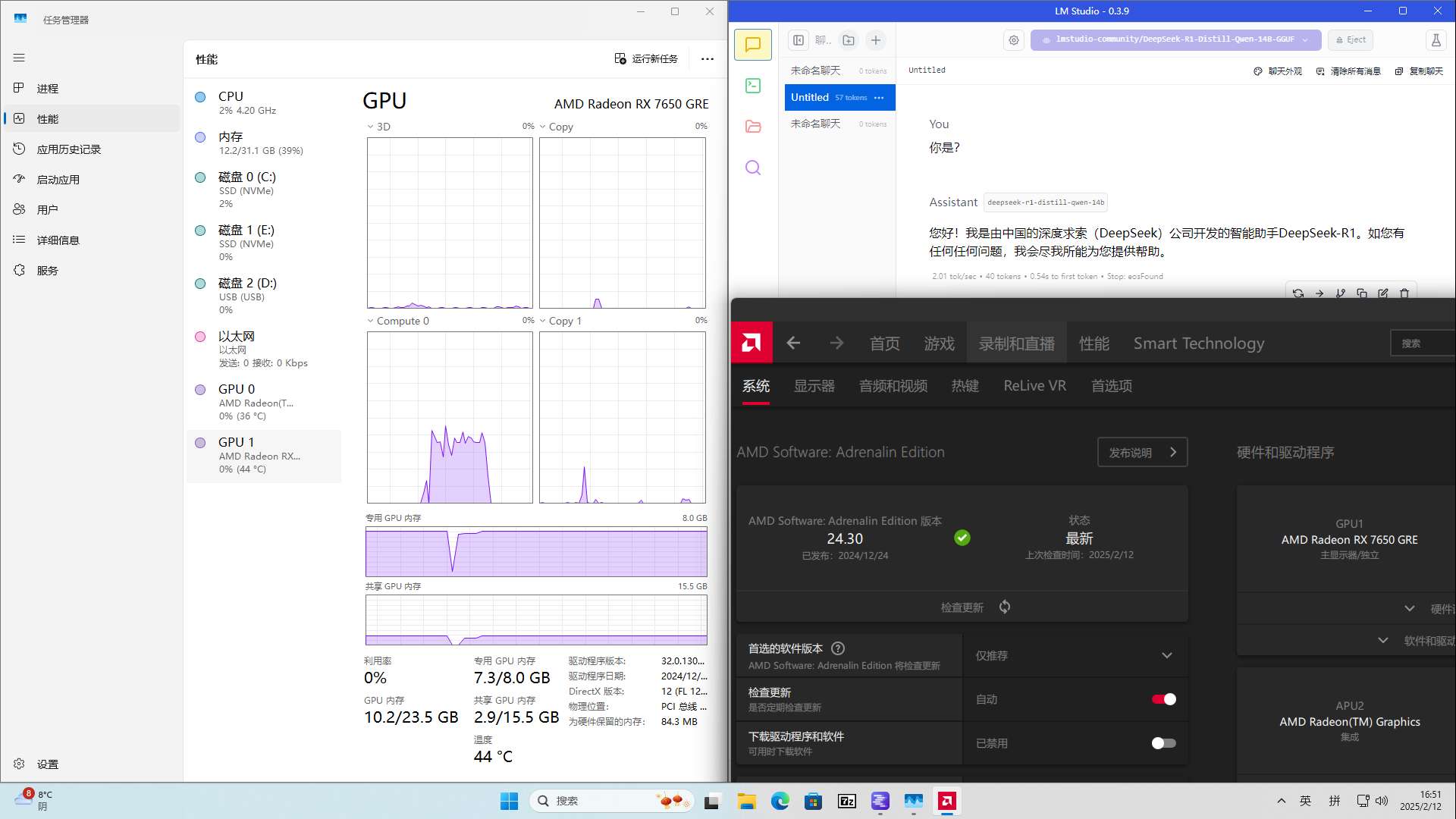Toggle automatic check for updates switch
Viewport: 1456px width, 819px height.
[1163, 699]
